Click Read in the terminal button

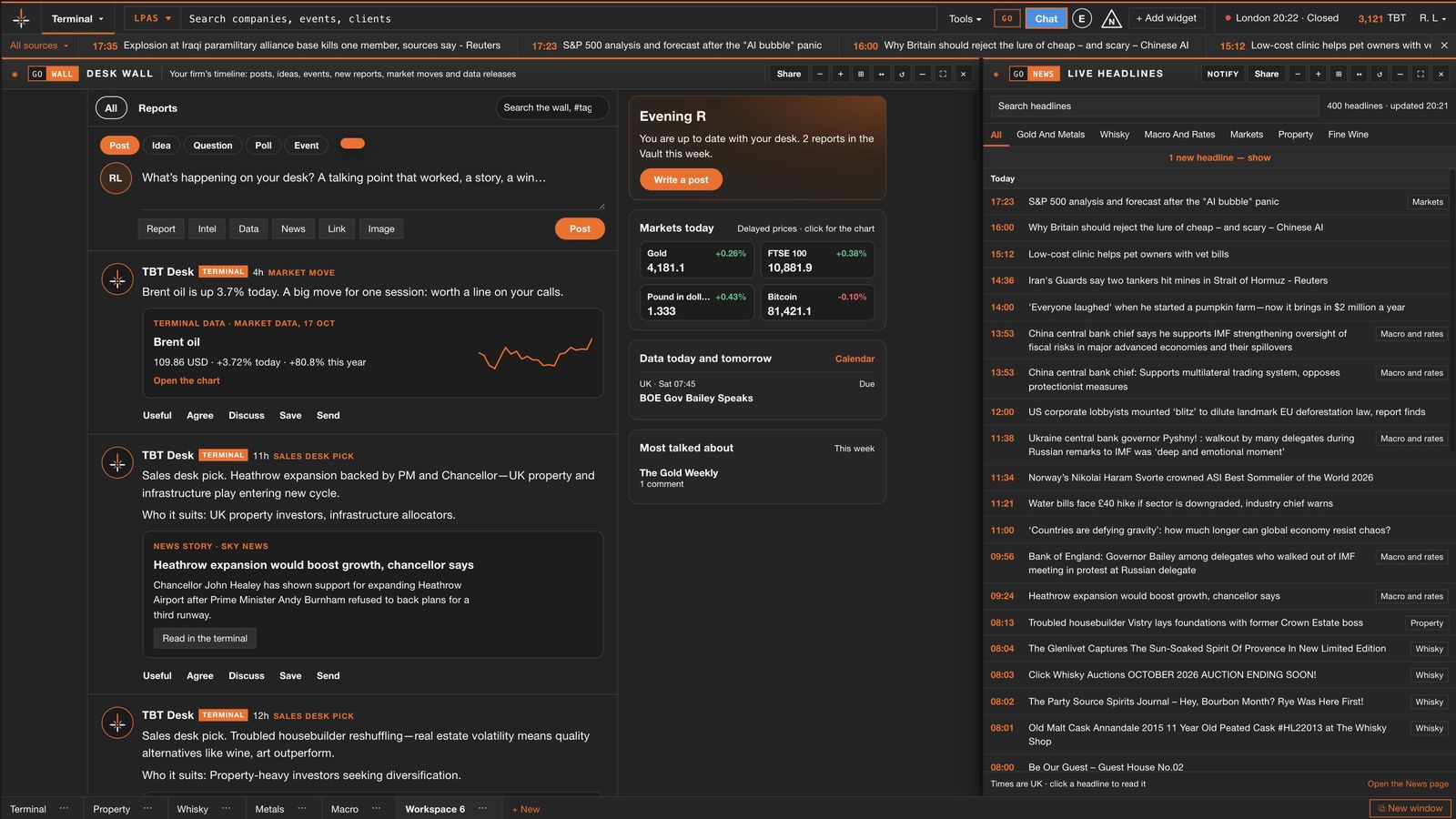pos(205,638)
